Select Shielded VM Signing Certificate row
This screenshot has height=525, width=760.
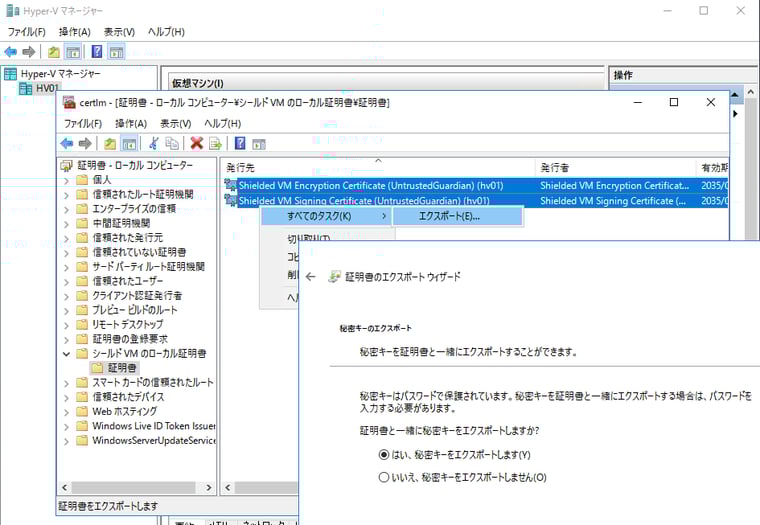pyautogui.click(x=475, y=201)
